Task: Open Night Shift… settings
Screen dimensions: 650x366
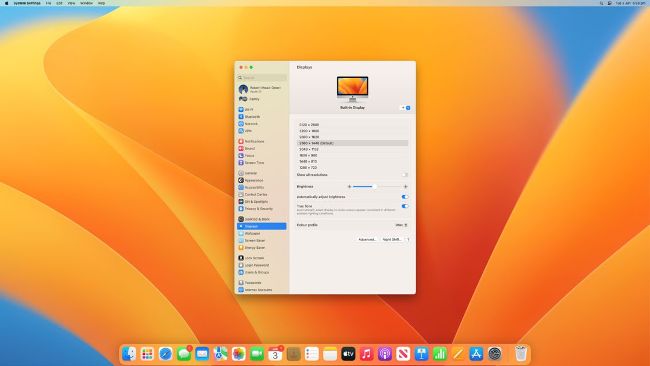Action: tap(392, 239)
